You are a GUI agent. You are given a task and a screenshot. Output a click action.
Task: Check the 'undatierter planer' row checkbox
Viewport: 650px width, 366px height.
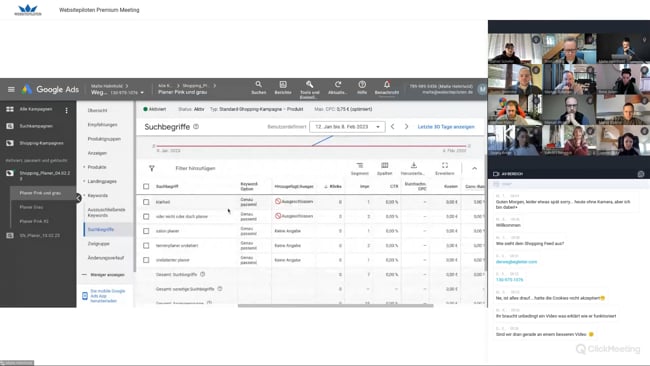pyautogui.click(x=146, y=260)
